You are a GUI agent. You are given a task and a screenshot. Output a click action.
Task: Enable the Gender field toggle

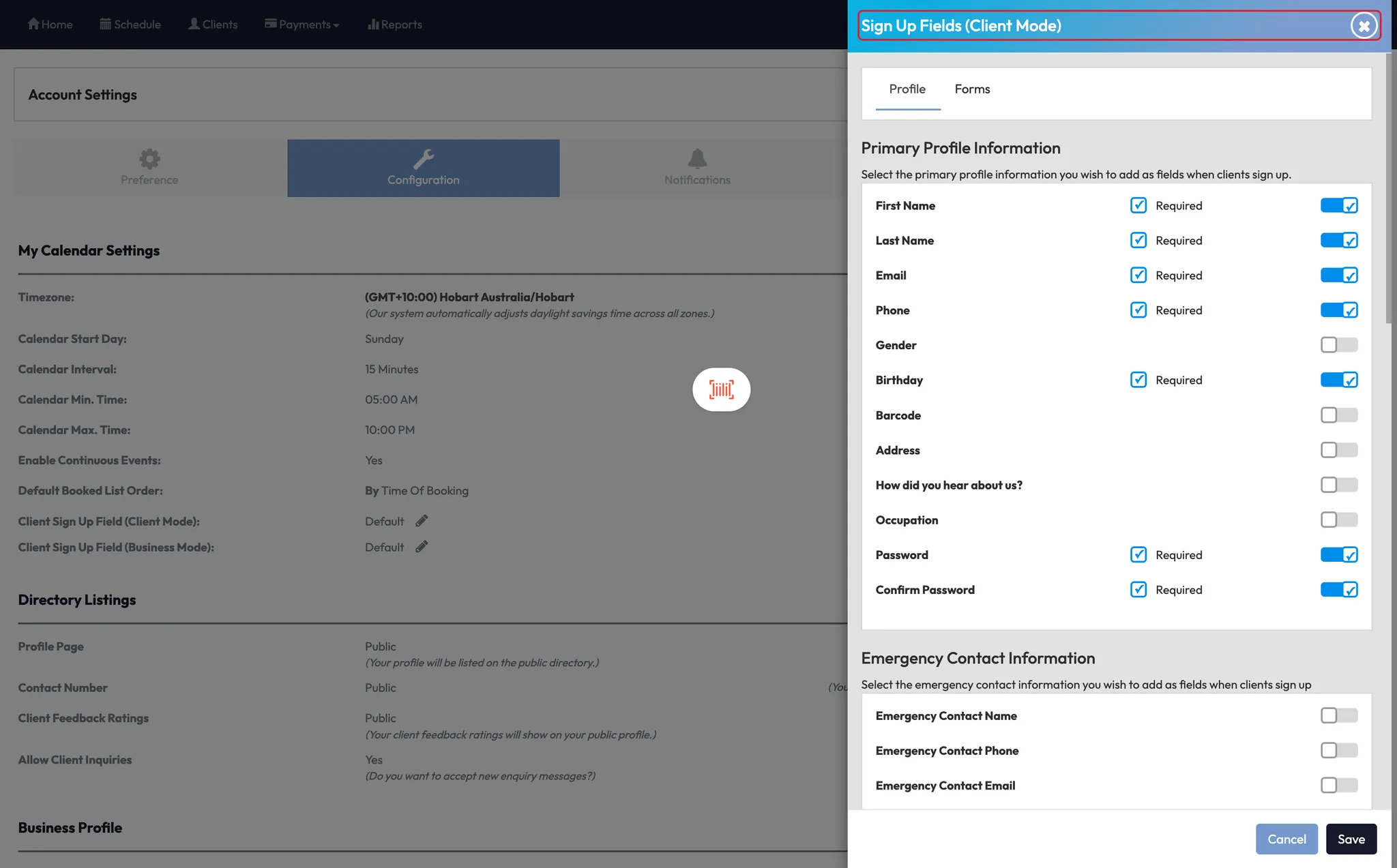pos(1338,345)
